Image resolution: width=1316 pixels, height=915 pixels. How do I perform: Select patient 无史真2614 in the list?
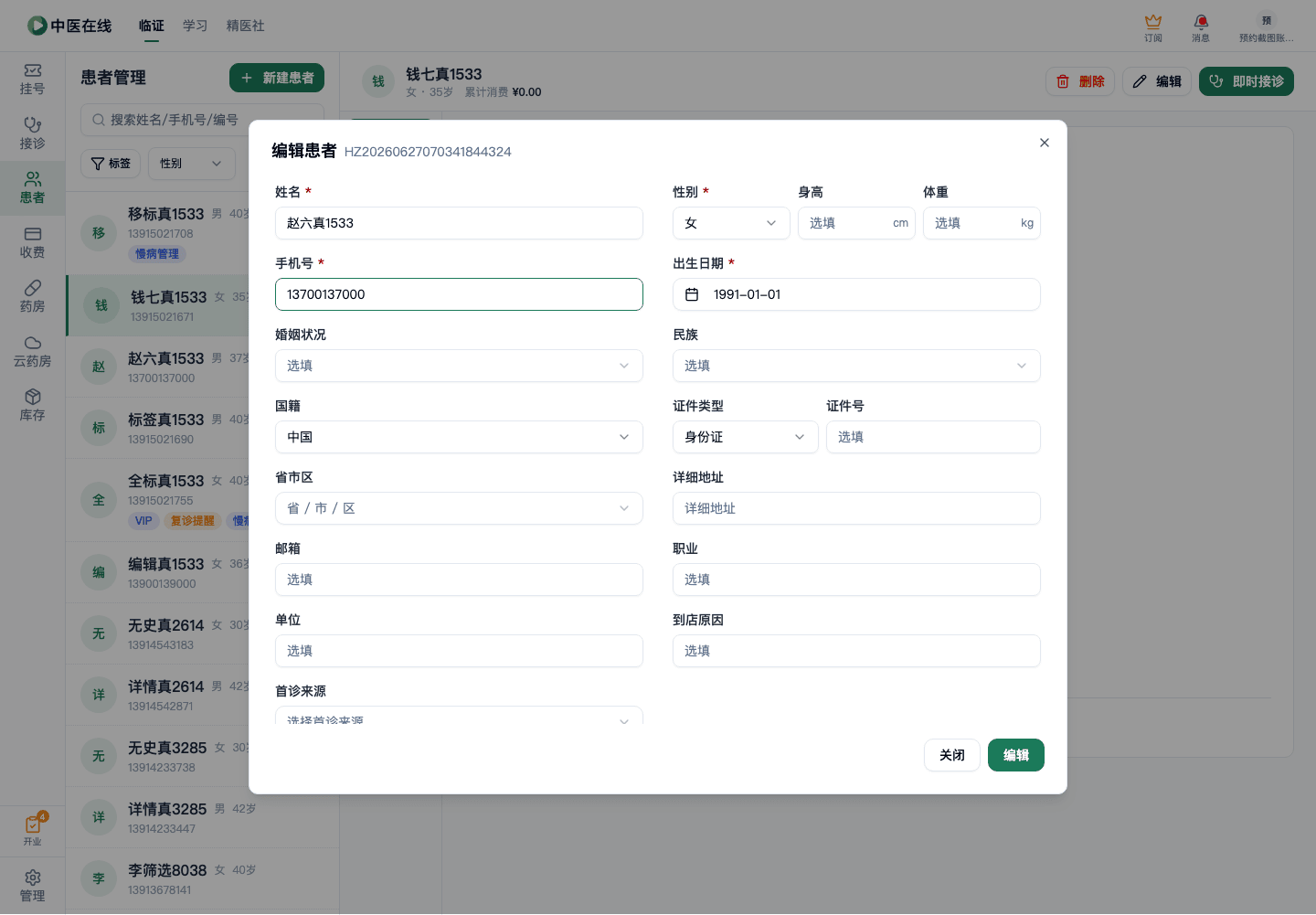coord(157,633)
